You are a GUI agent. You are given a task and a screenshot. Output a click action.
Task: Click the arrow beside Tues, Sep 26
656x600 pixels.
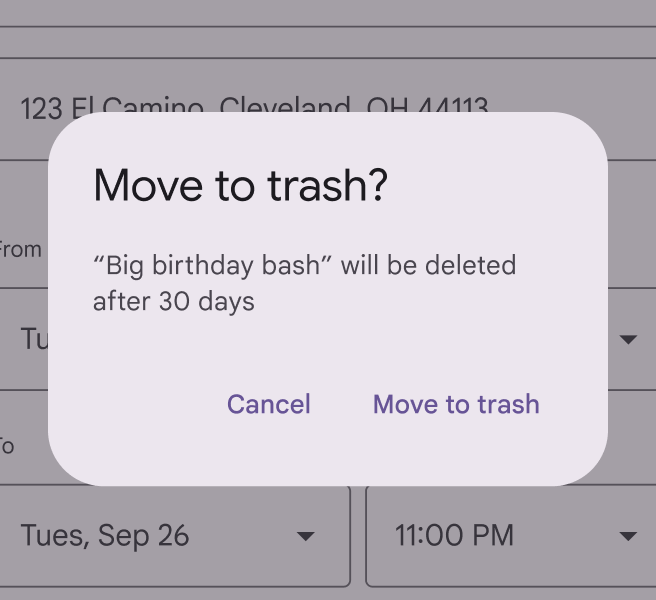click(306, 537)
